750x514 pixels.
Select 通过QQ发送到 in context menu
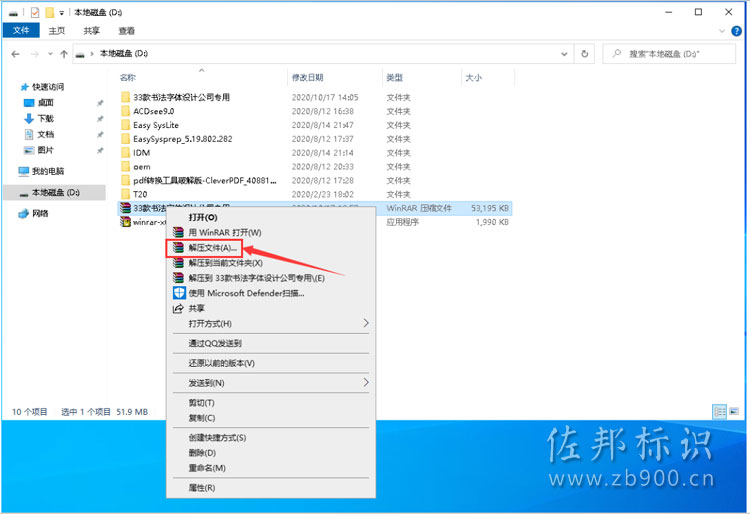(x=271, y=343)
